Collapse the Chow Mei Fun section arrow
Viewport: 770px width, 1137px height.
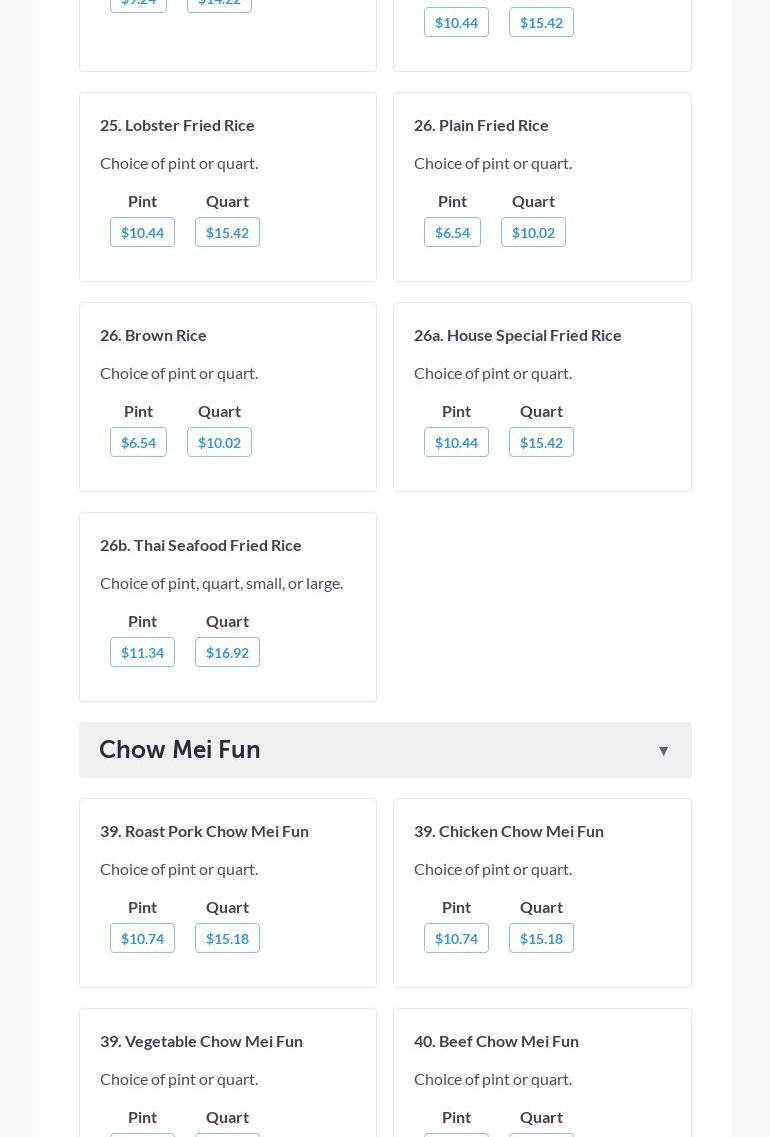tap(663, 751)
